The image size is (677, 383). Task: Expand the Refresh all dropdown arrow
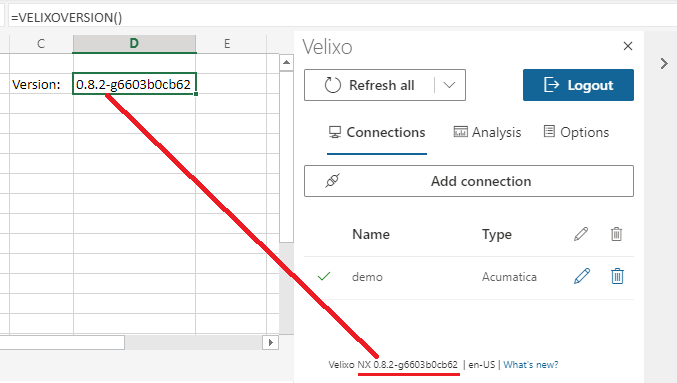(x=449, y=85)
